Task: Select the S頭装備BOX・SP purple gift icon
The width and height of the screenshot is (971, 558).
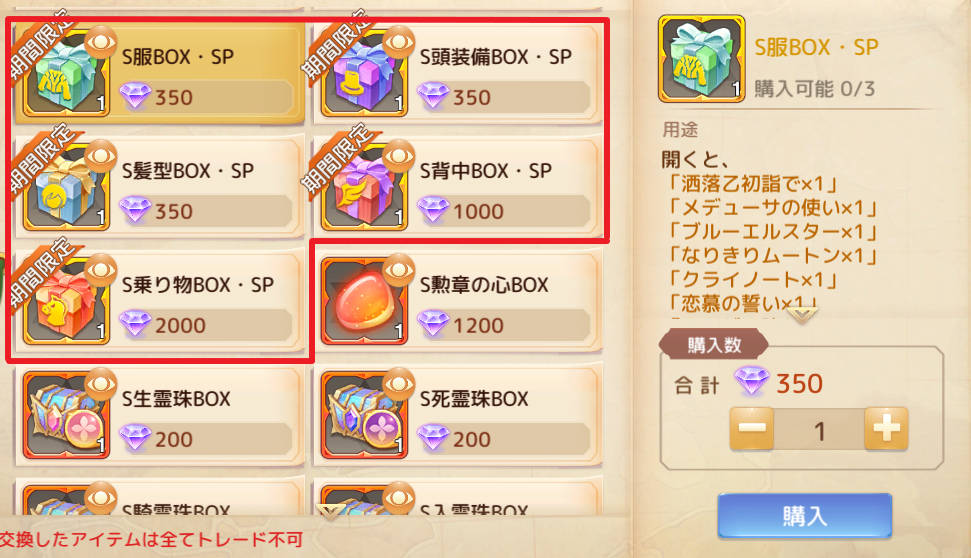Action: [x=364, y=74]
